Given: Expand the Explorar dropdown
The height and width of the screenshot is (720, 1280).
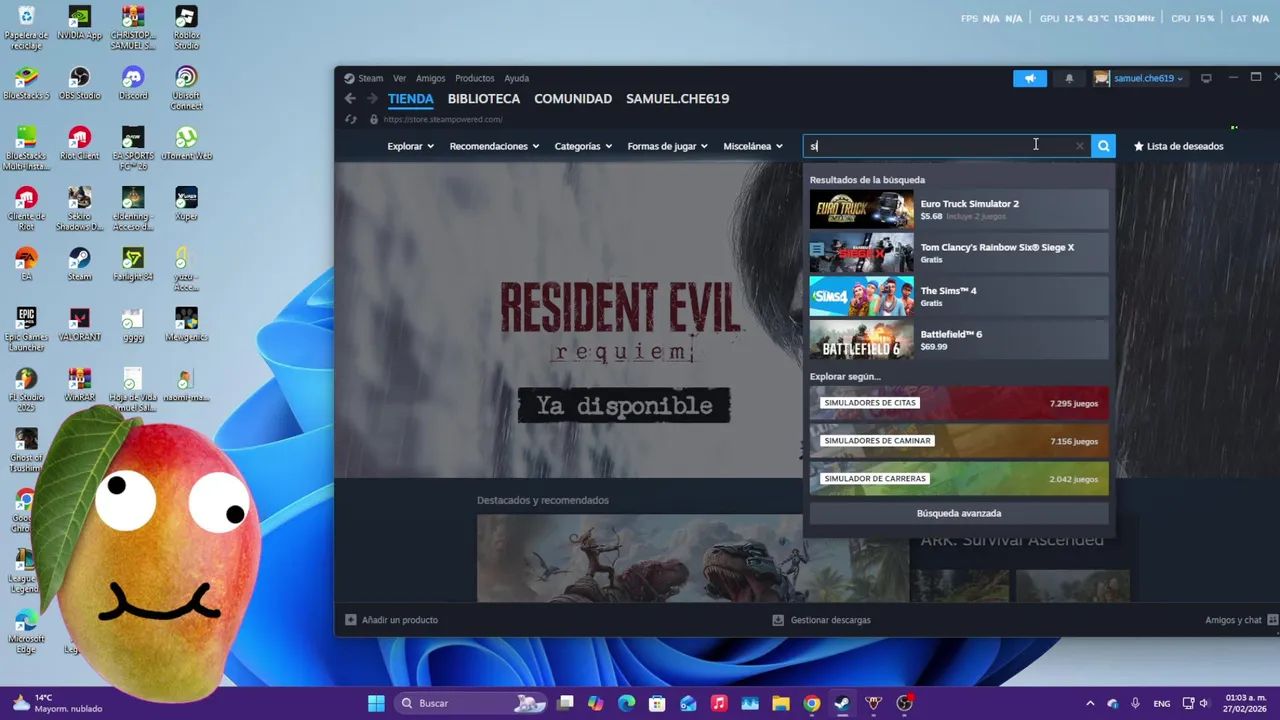Looking at the screenshot, I should click(411, 146).
